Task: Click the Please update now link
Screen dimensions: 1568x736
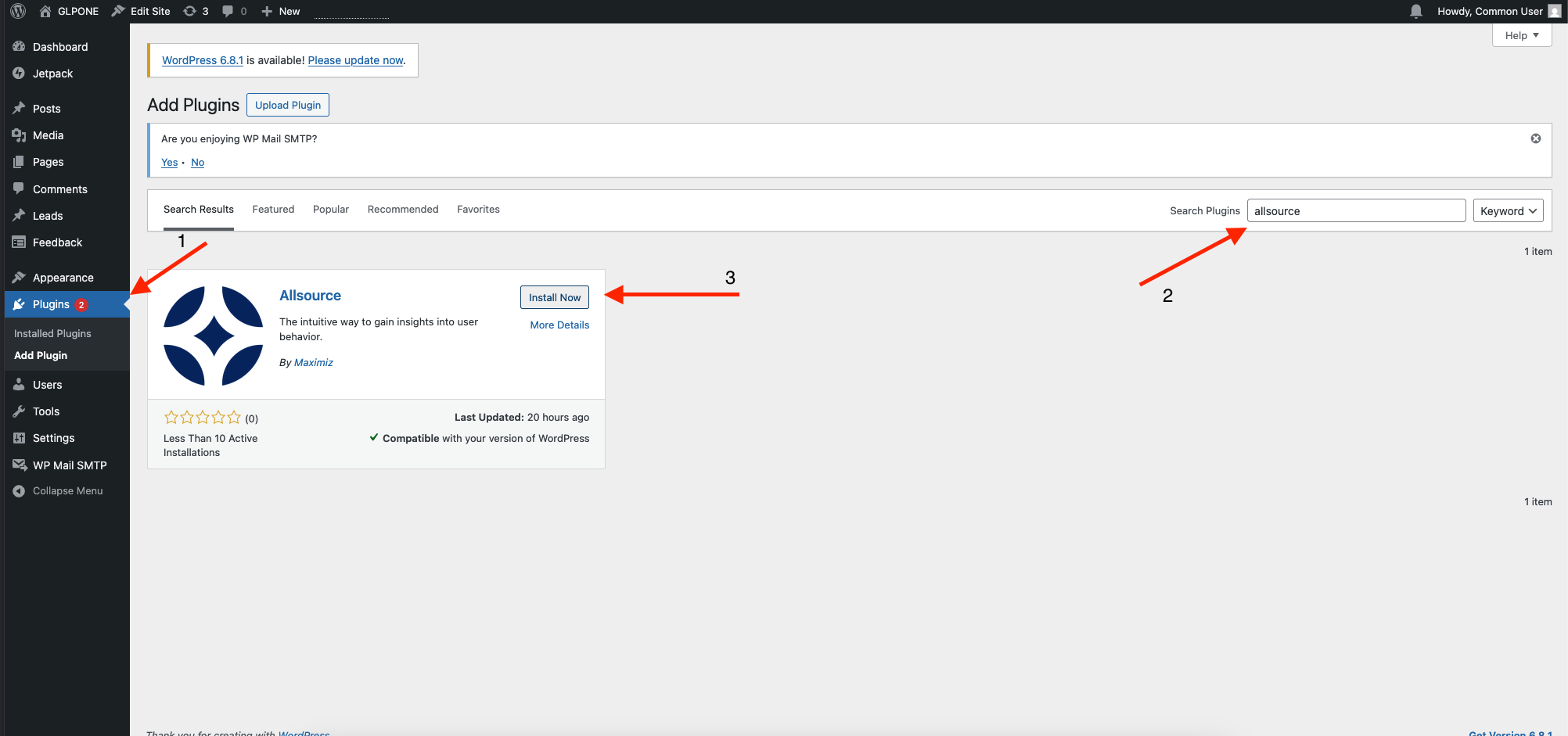Action: tap(356, 60)
